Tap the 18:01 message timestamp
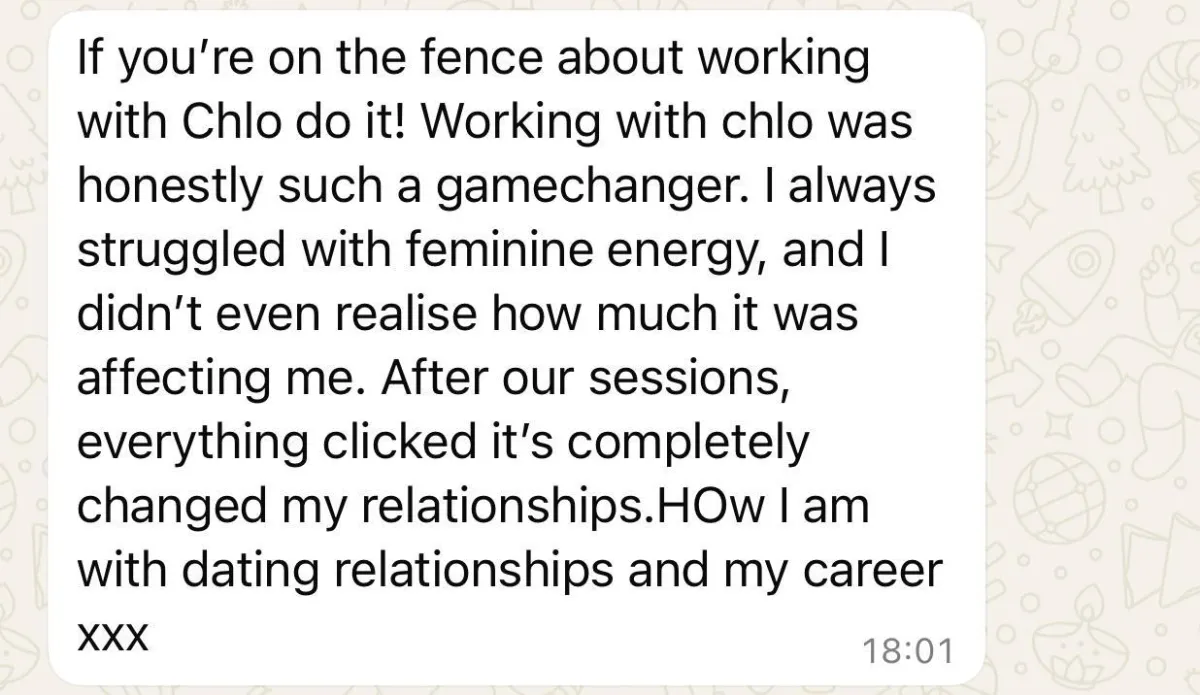 (907, 651)
